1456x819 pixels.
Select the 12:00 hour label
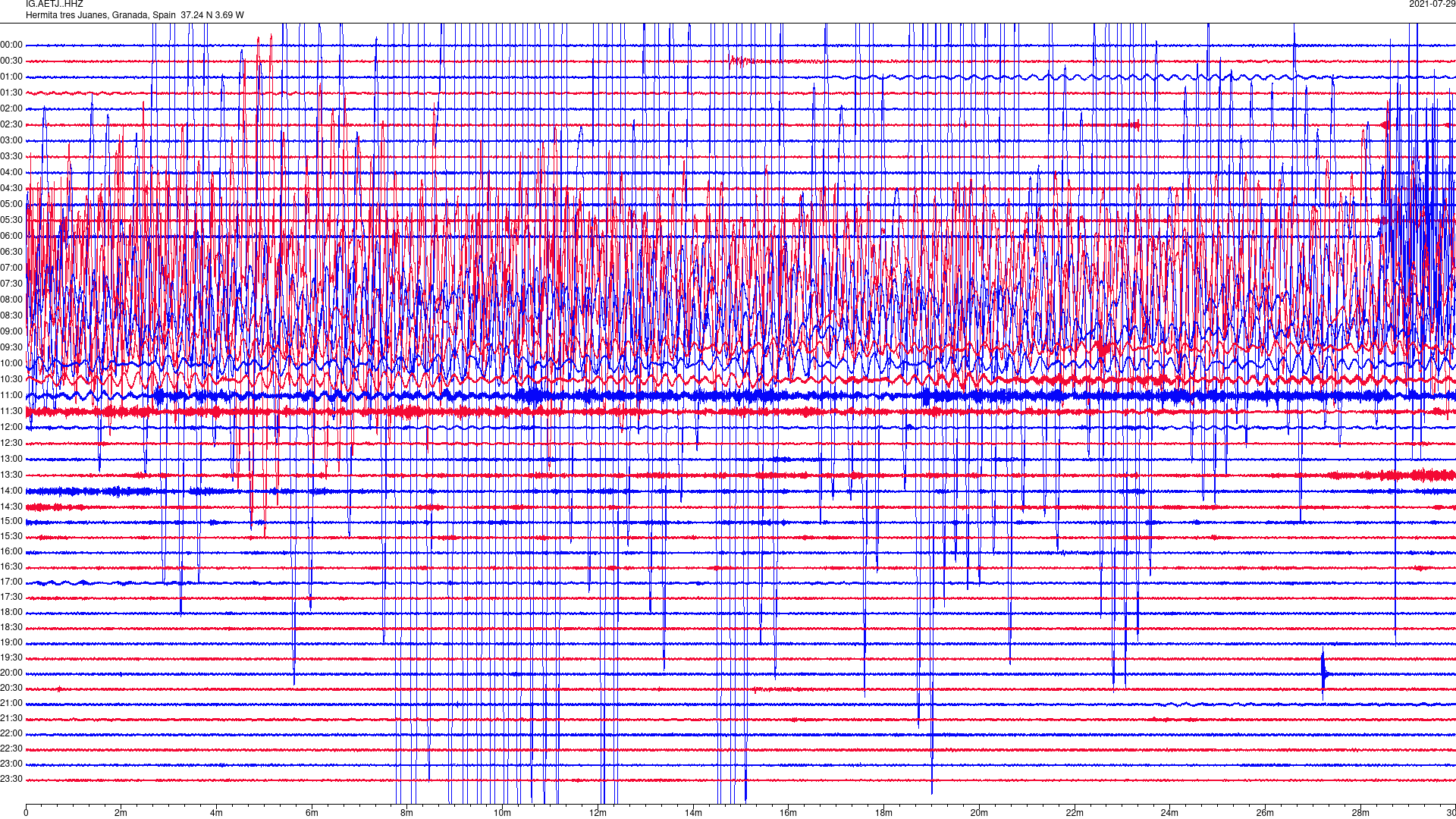pos(11,427)
